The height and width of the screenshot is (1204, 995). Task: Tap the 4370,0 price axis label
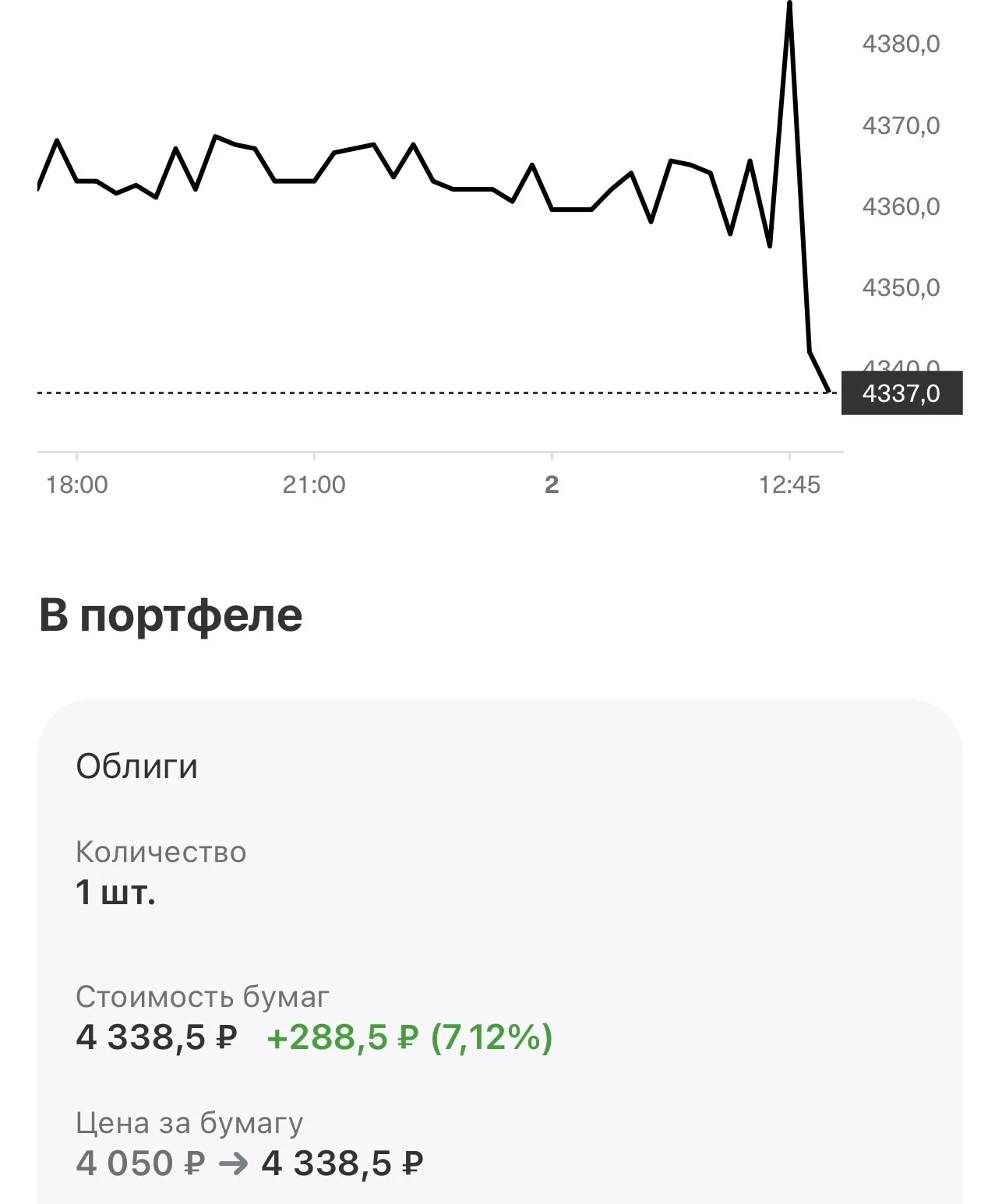901,125
